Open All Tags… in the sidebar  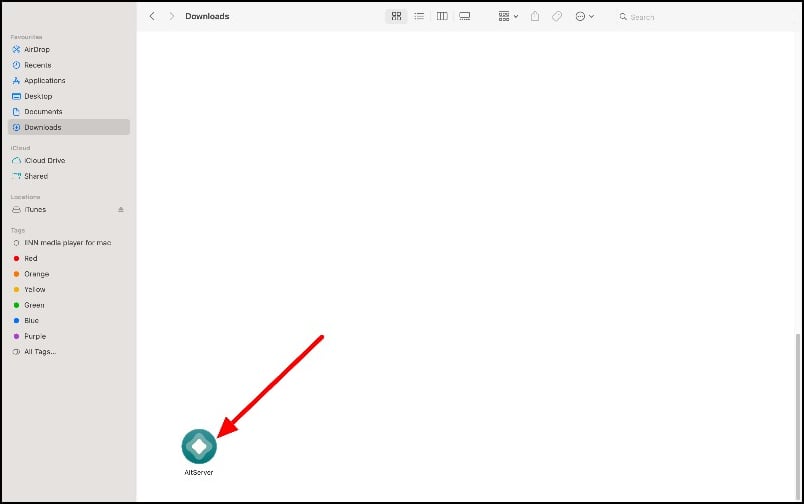(x=69, y=352)
